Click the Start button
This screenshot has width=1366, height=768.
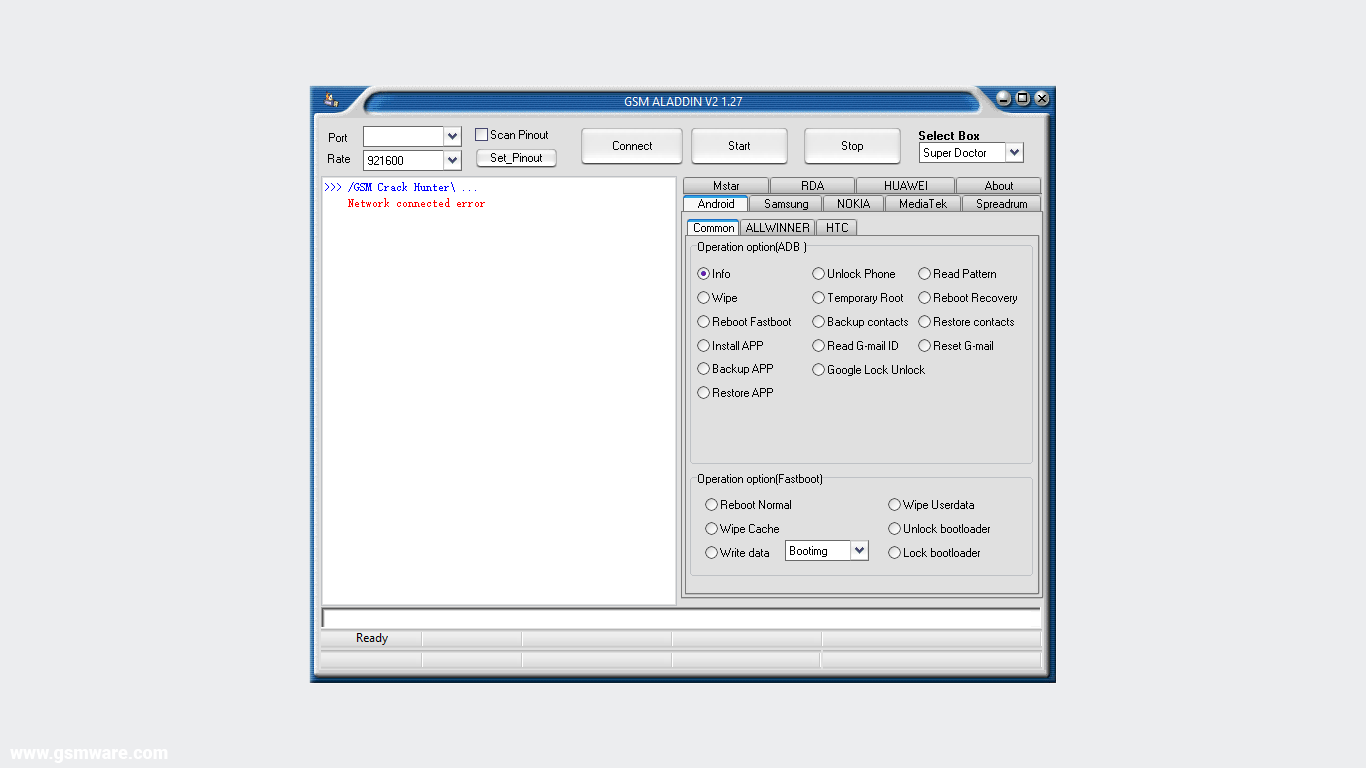pos(739,146)
